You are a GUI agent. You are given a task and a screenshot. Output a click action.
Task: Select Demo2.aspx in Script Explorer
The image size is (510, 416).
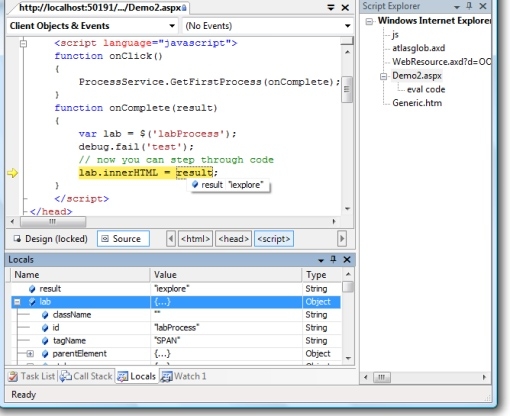pos(417,76)
